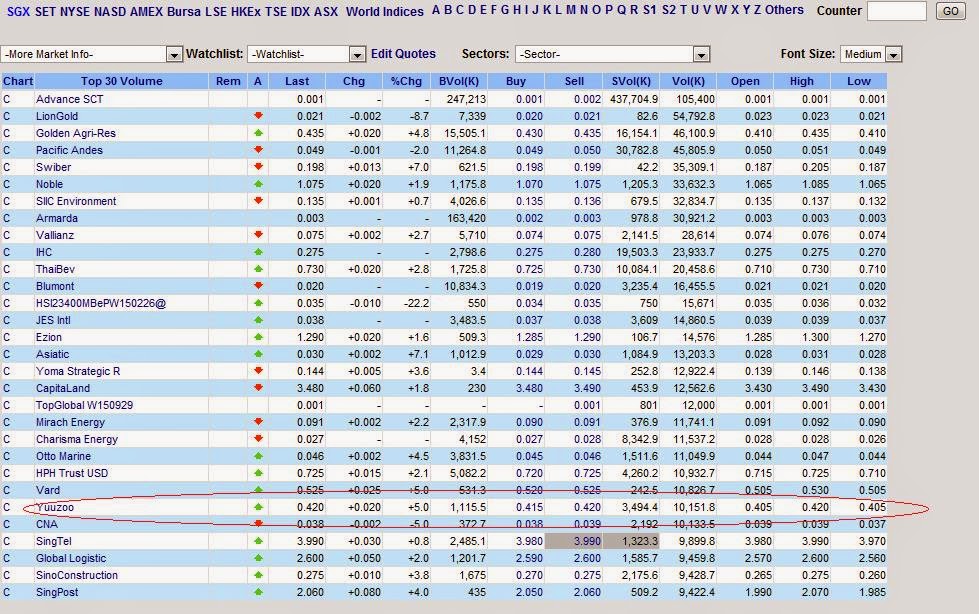This screenshot has height=614, width=979.
Task: Open the SinoConstruction stock link
Action: 77,575
